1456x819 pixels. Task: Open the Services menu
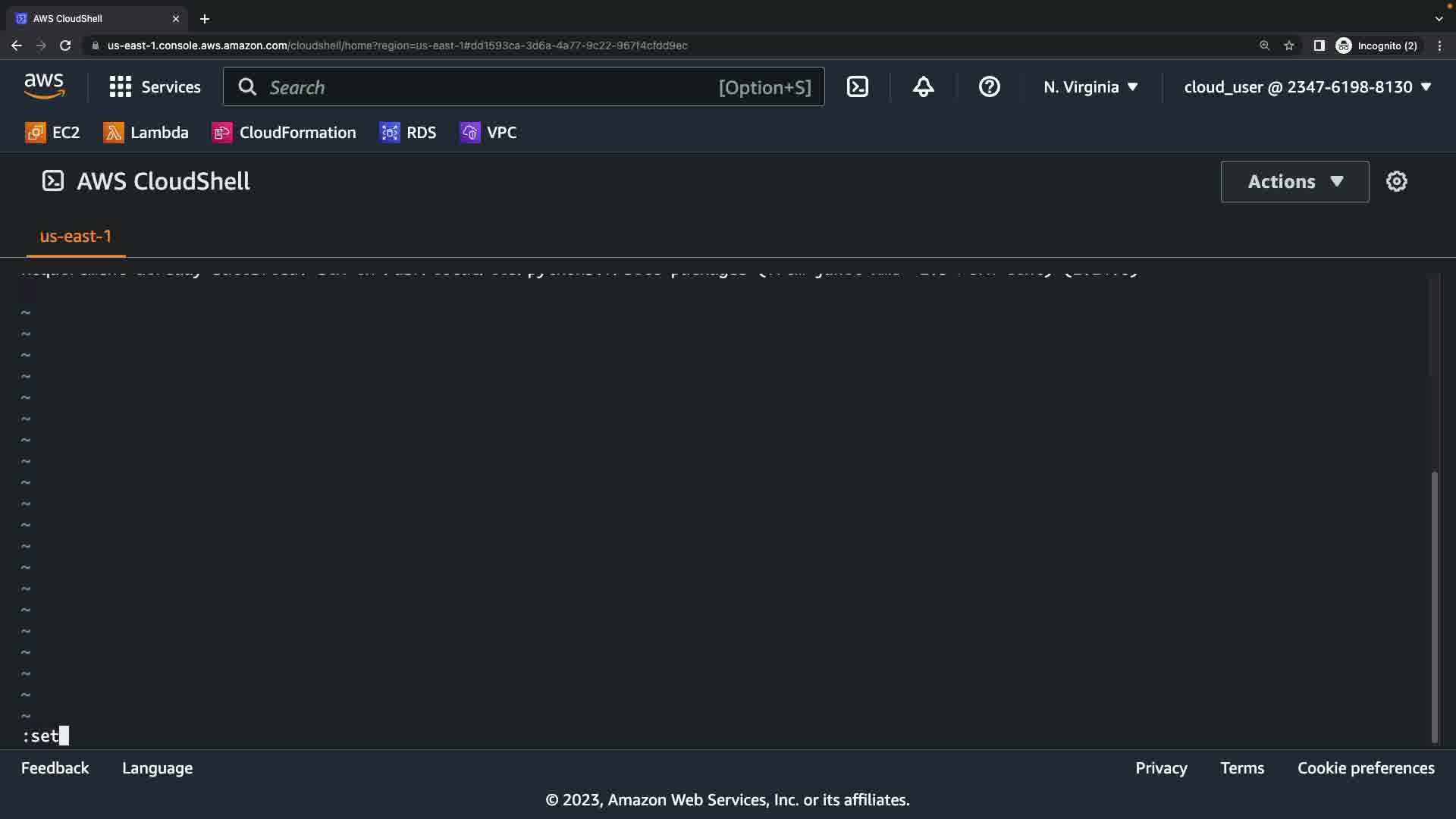155,87
